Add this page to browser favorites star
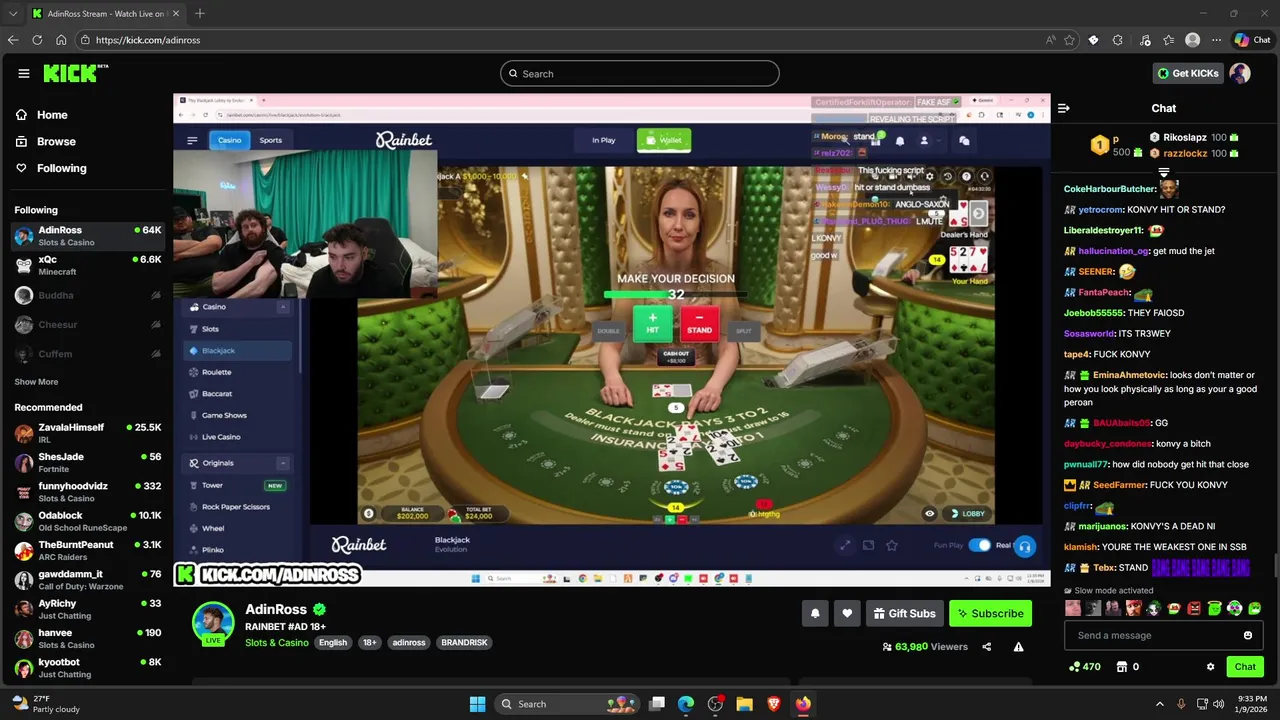The width and height of the screenshot is (1280, 720). 1069,40
